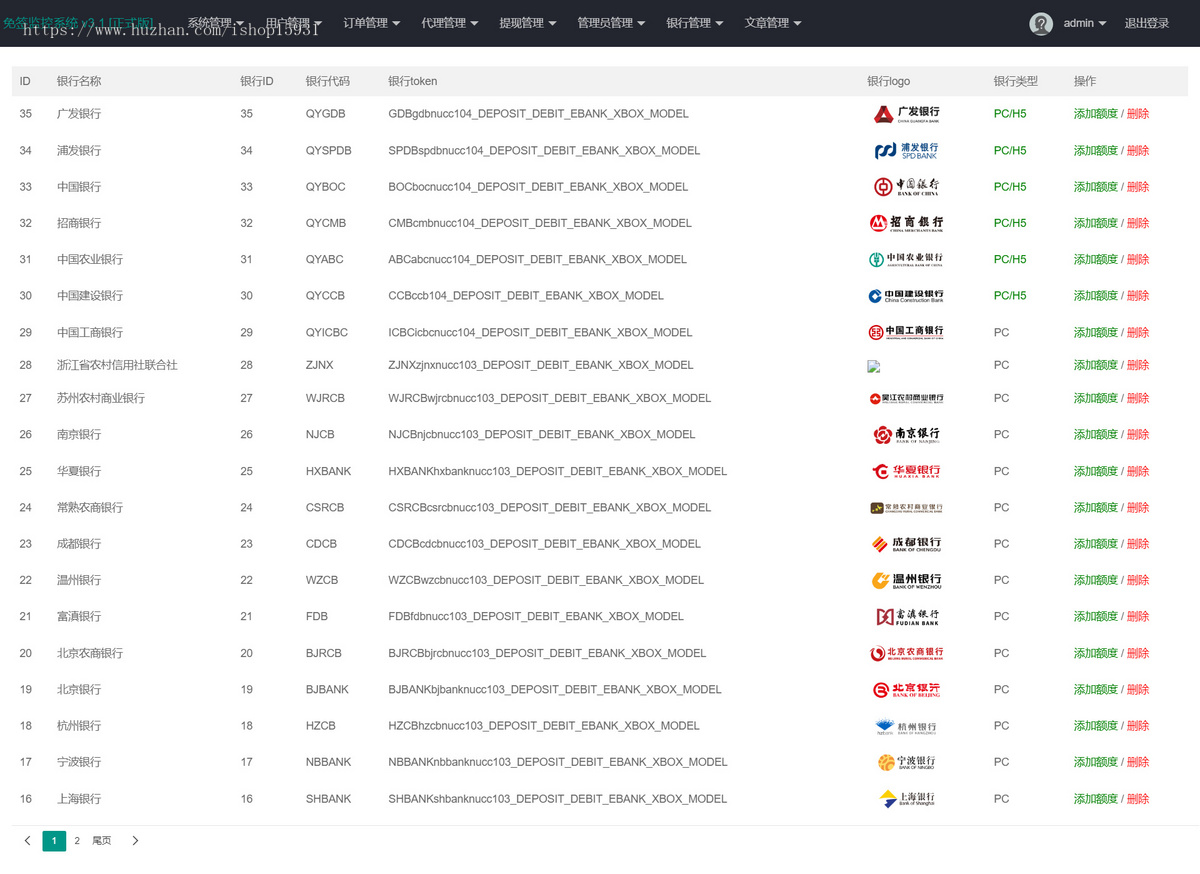1200x874 pixels.
Task: Delete the 温州银行 row
Action: point(1138,580)
